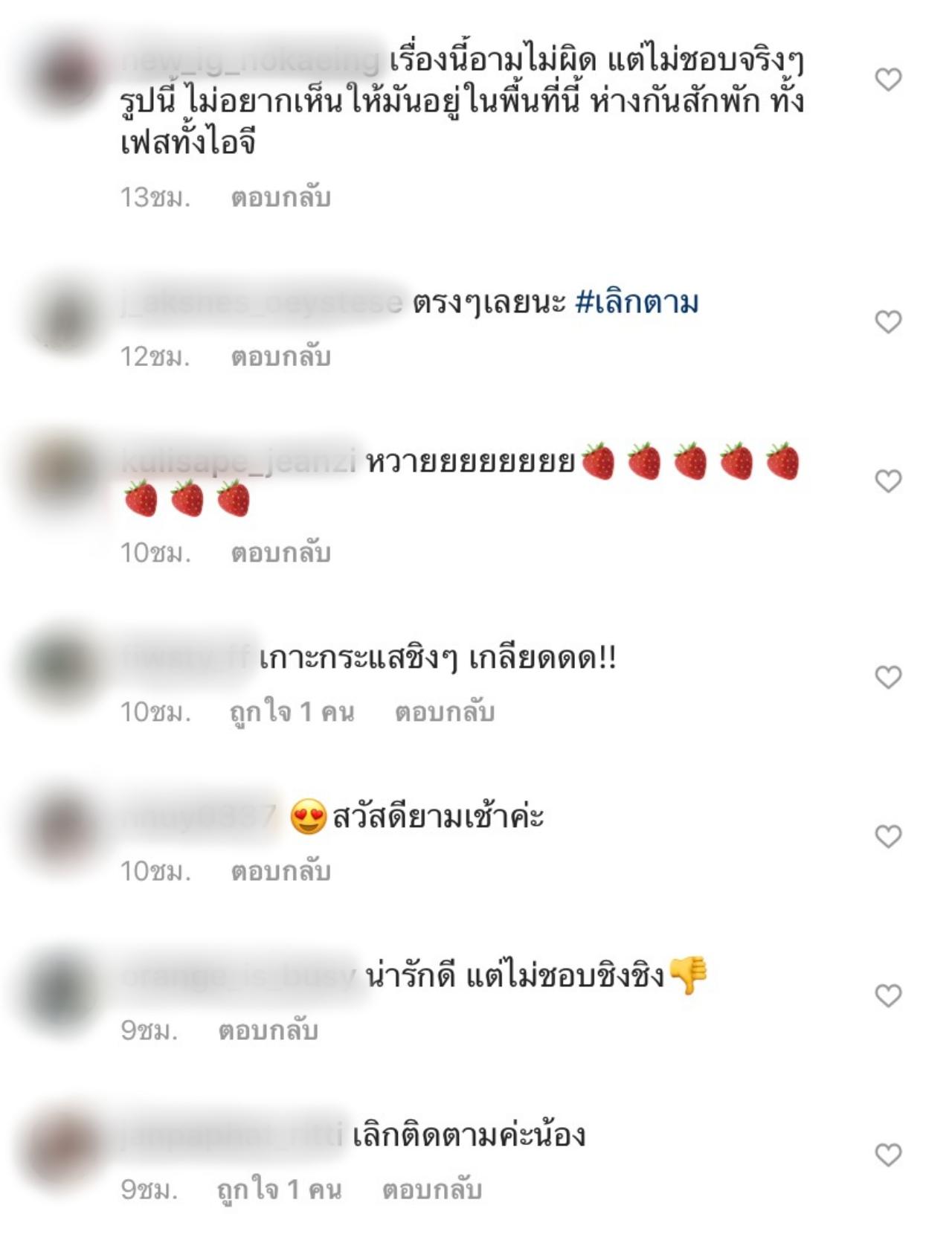The width and height of the screenshot is (952, 1252).
Task: Like the สวัสดียามเช้าค่ะ comment
Action: [888, 836]
